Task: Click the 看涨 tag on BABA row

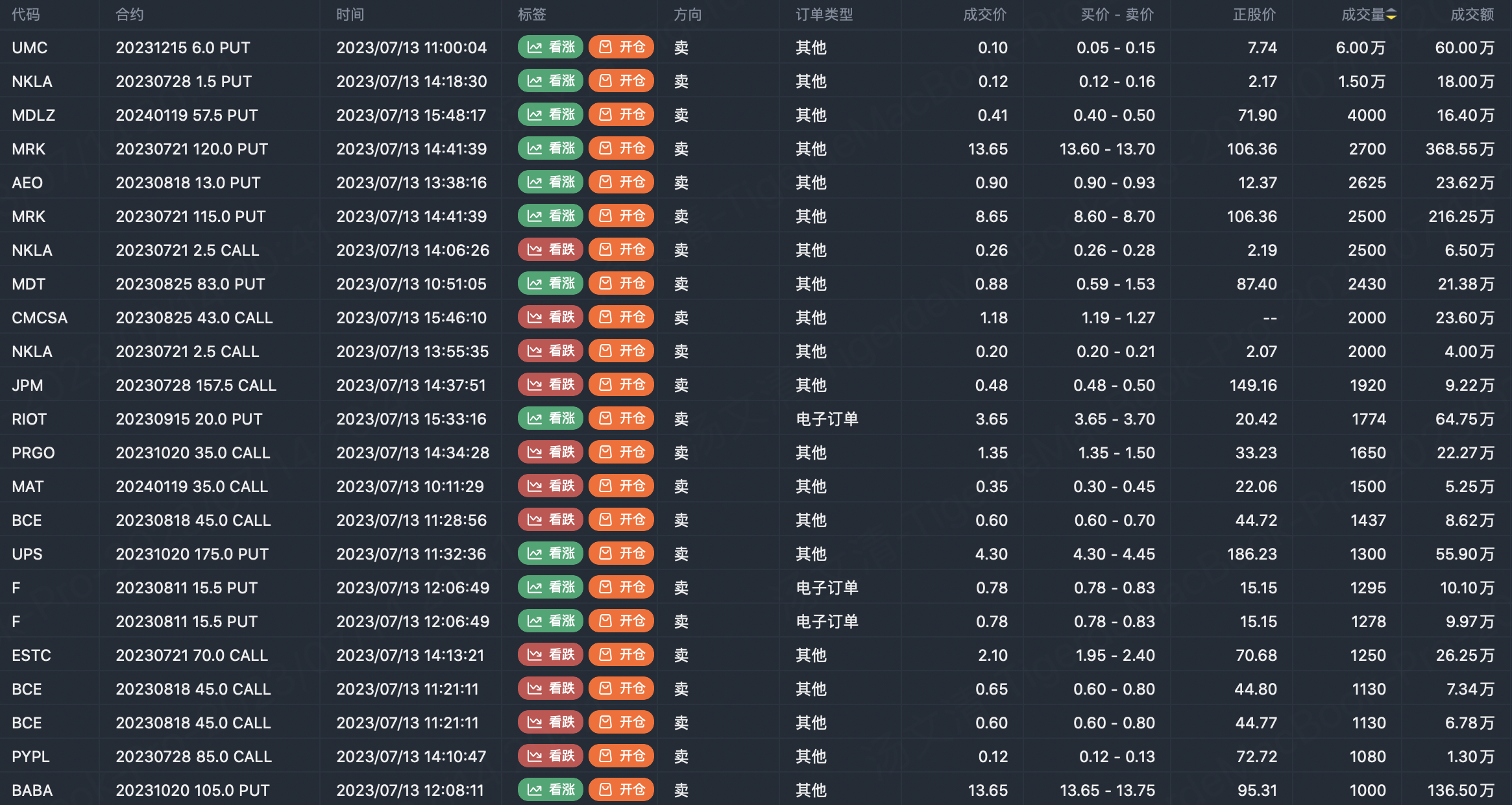Action: 551,790
